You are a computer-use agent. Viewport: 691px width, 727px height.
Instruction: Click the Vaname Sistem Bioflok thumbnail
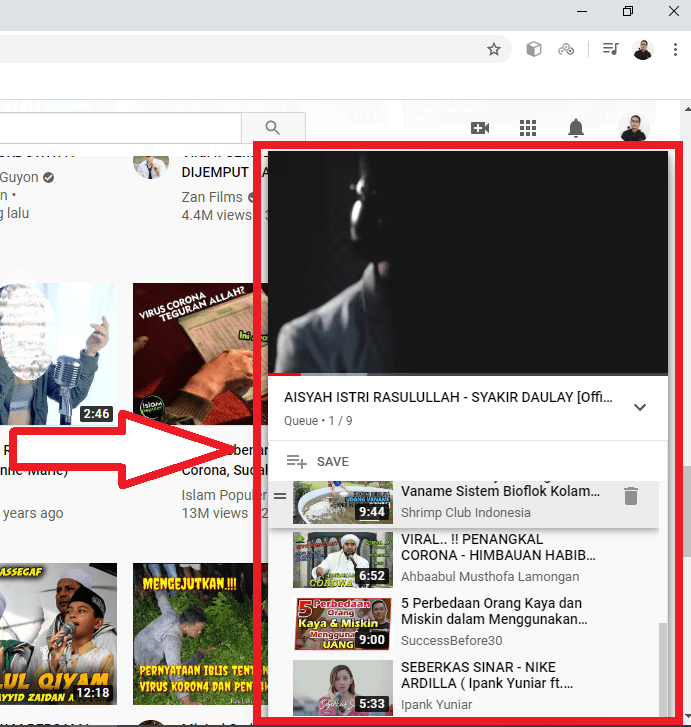coord(343,503)
